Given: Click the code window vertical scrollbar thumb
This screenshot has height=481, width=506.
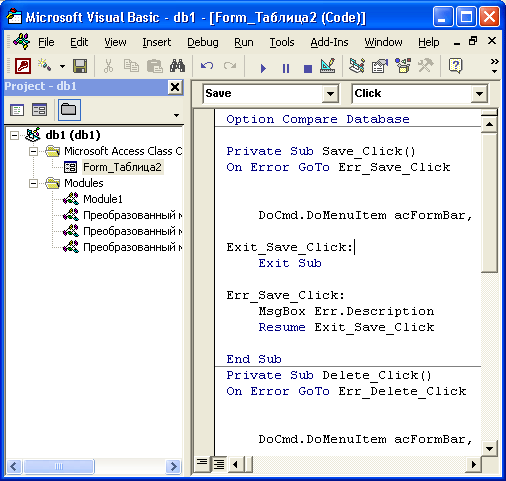Looking at the screenshot, I should pyautogui.click(x=489, y=203).
